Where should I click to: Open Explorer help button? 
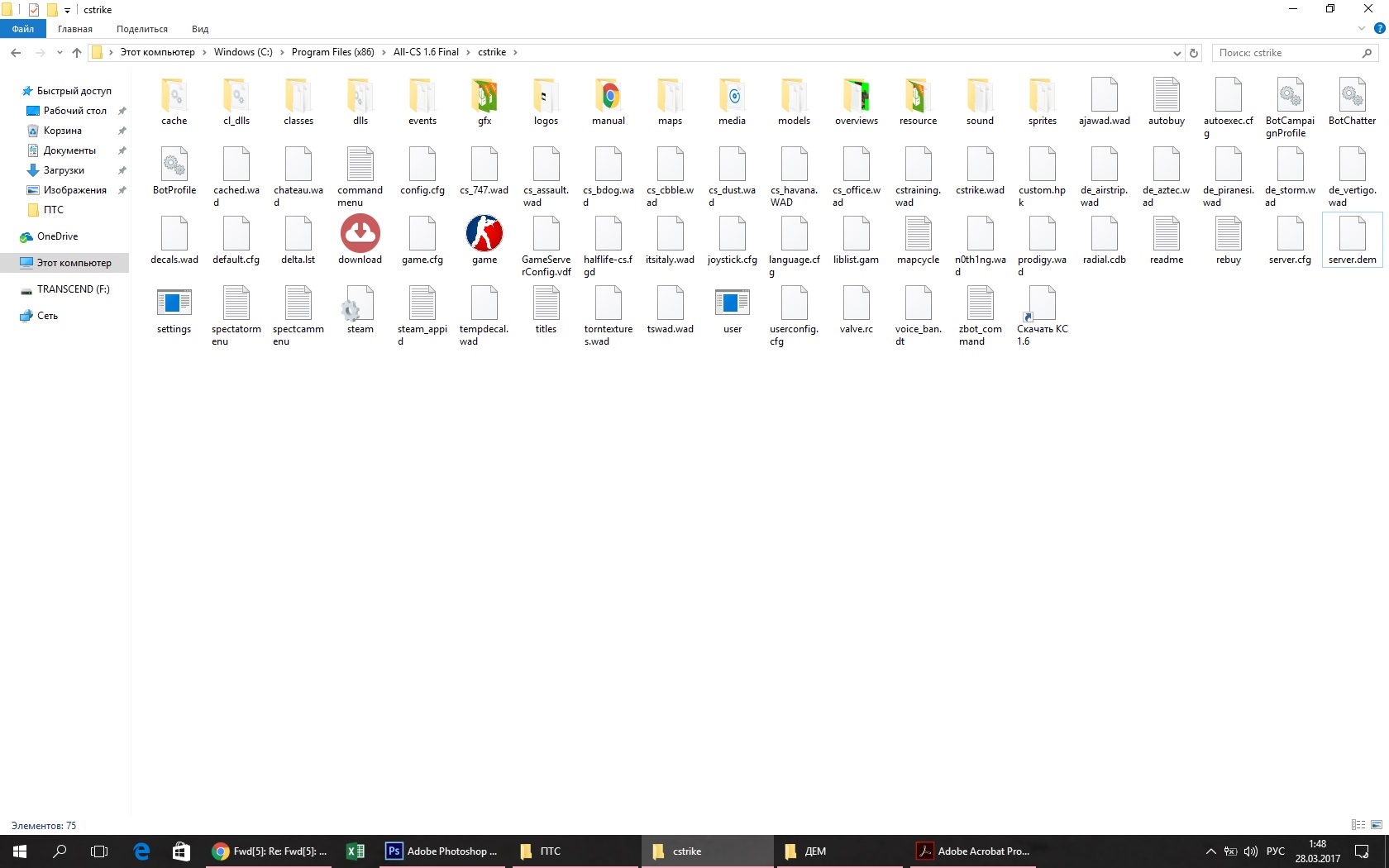click(x=1379, y=28)
